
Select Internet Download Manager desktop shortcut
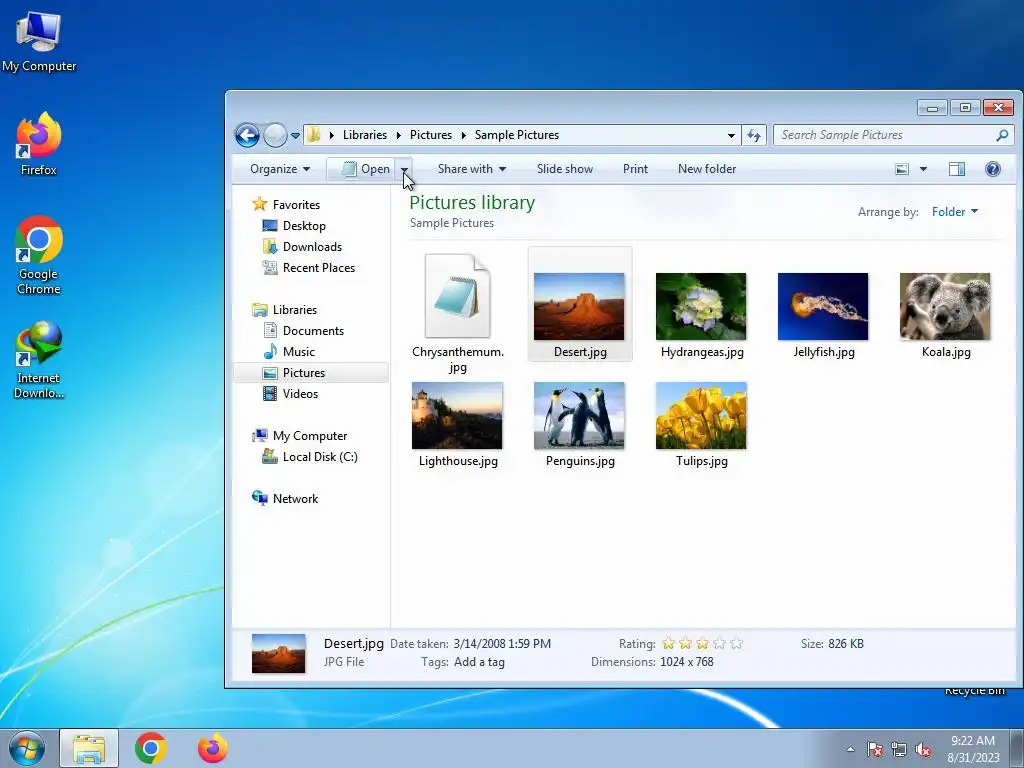(39, 360)
